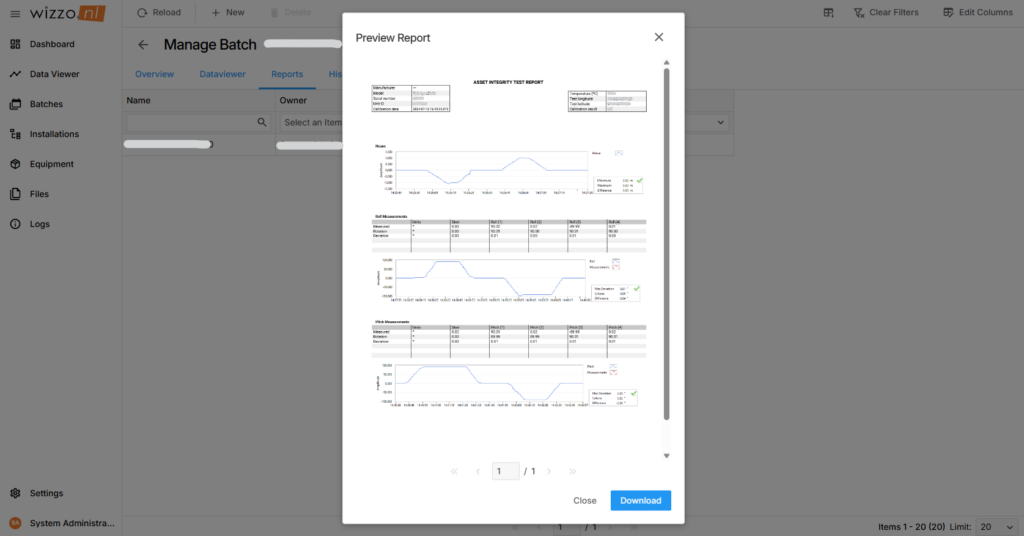
Task: Open the Equipment sidebar item
Action: pos(52,164)
